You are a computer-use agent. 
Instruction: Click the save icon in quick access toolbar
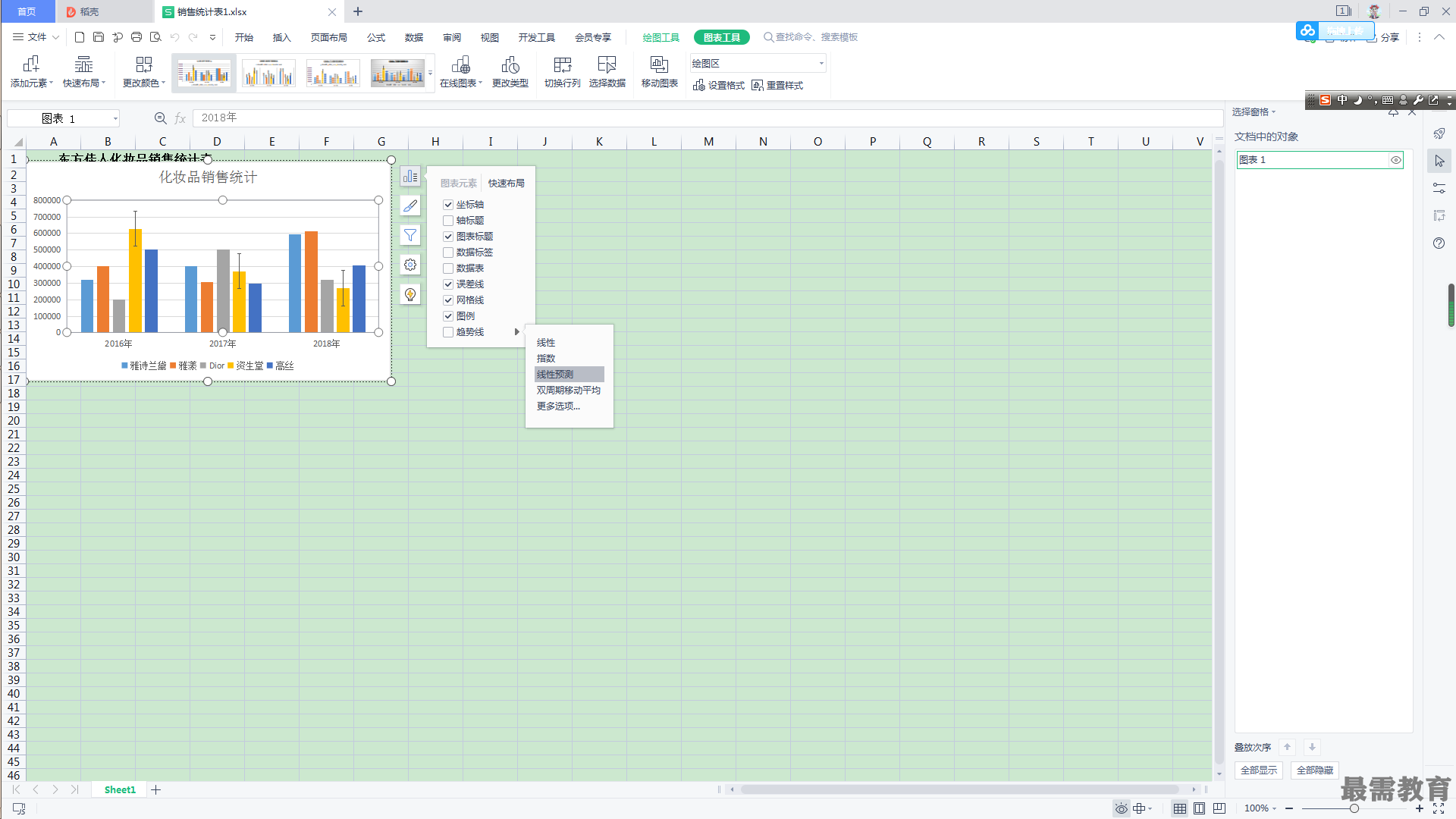point(99,37)
